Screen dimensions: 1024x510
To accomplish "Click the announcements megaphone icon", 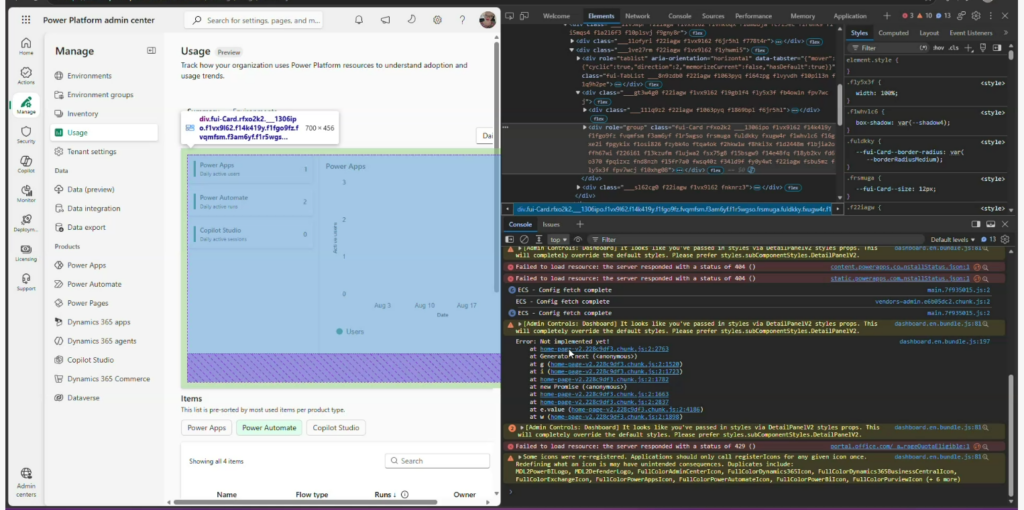I will pyautogui.click(x=385, y=20).
